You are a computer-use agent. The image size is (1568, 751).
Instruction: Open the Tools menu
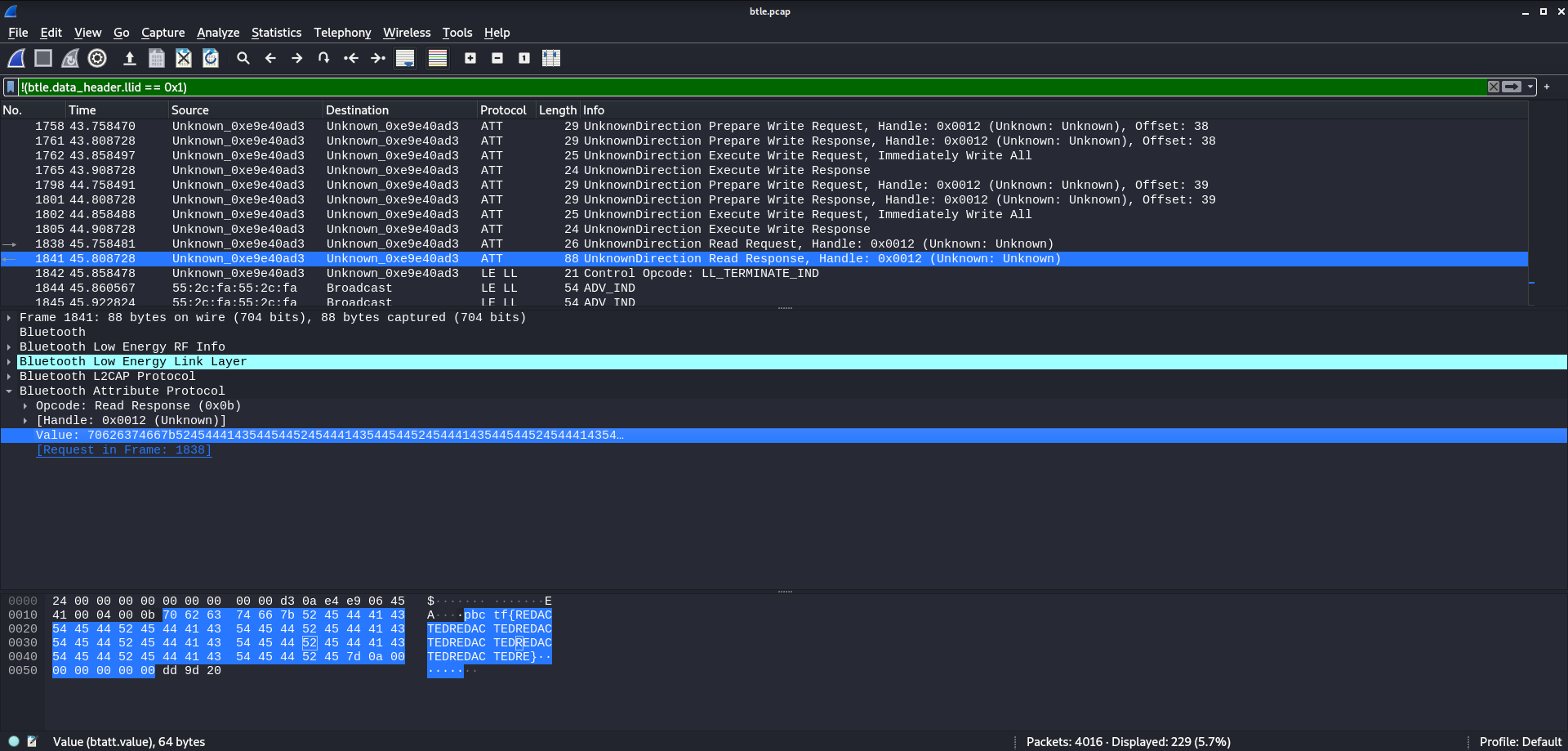coord(457,33)
